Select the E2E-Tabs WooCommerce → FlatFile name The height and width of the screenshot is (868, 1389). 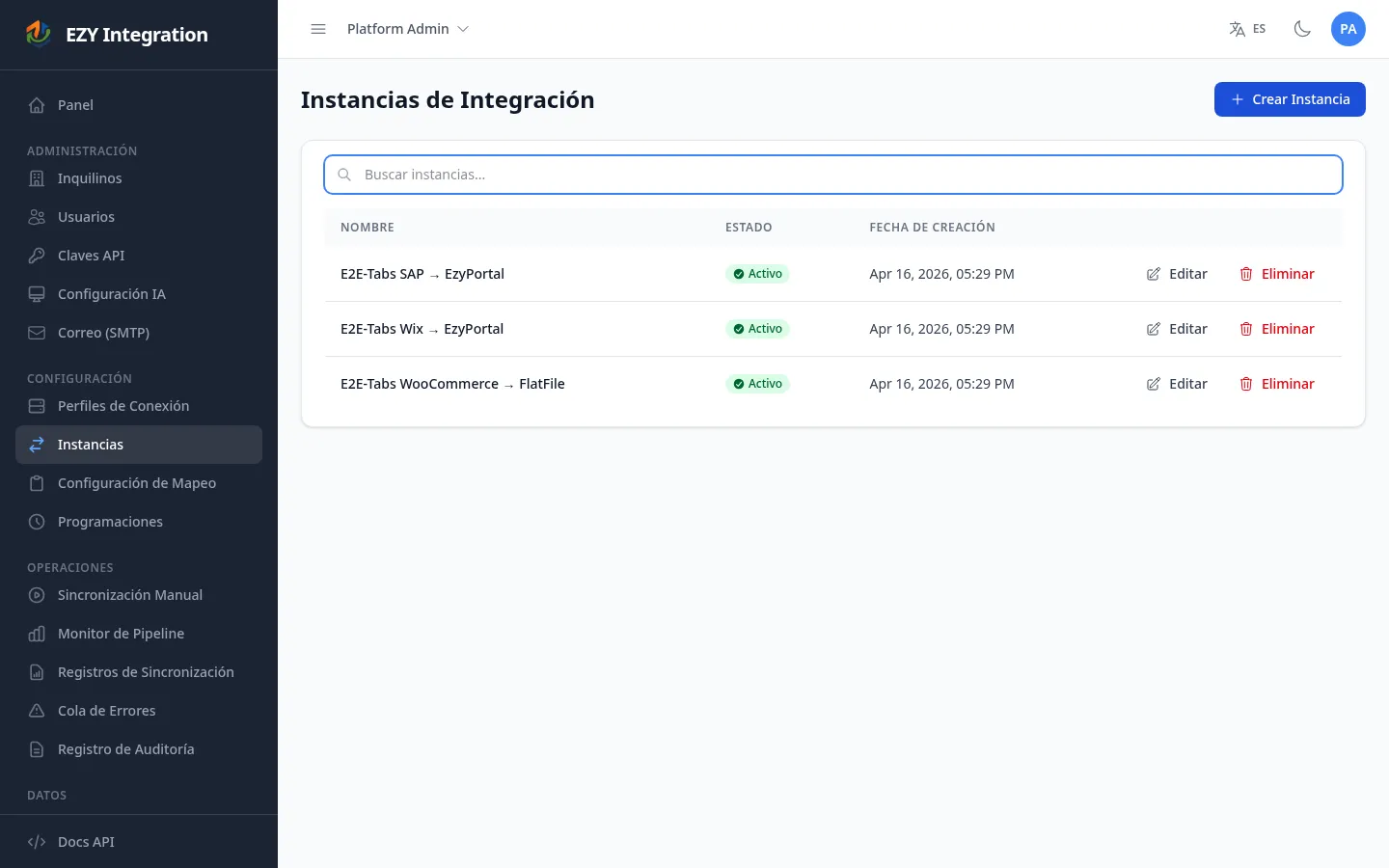(x=452, y=384)
